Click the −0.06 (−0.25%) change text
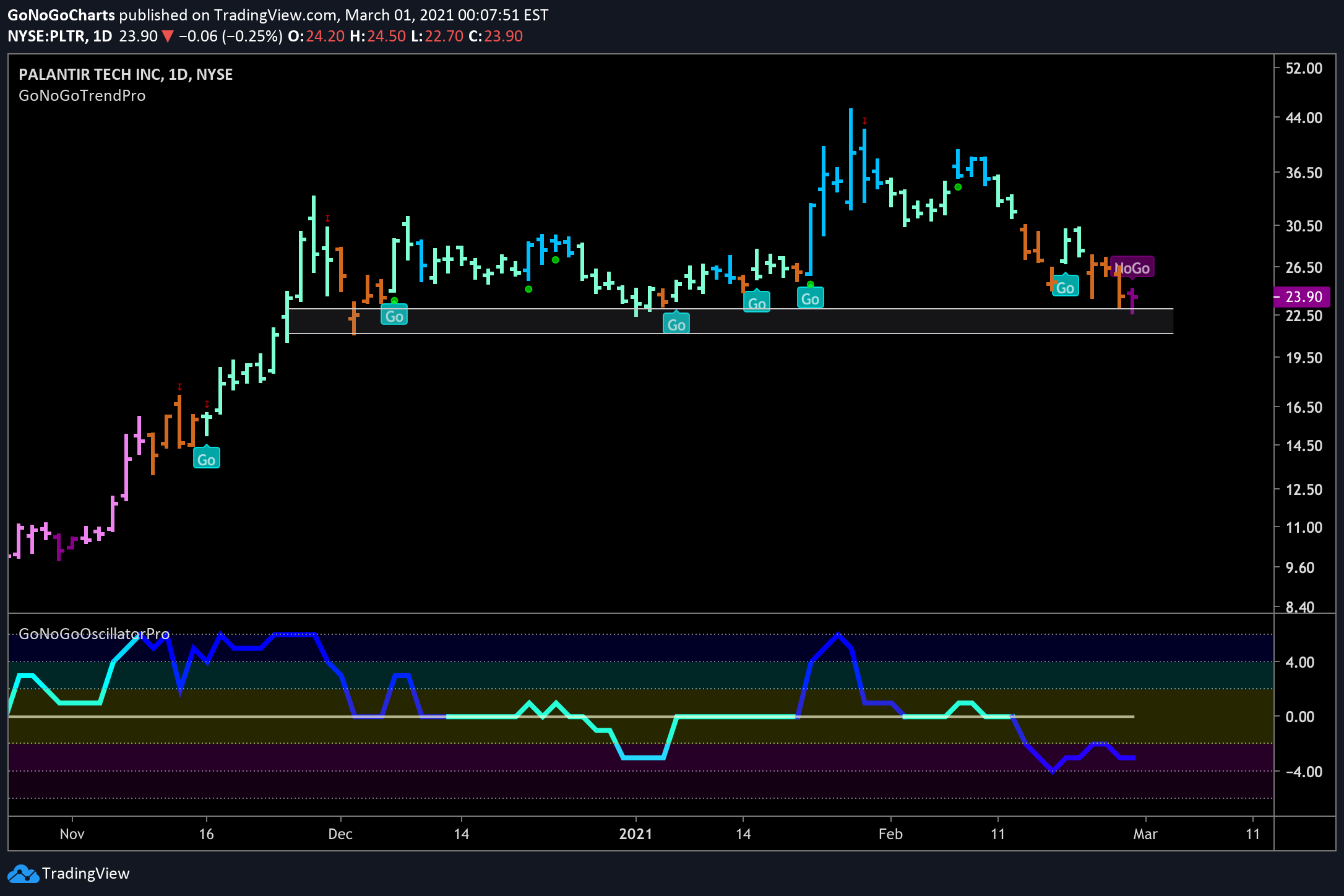 click(x=231, y=37)
